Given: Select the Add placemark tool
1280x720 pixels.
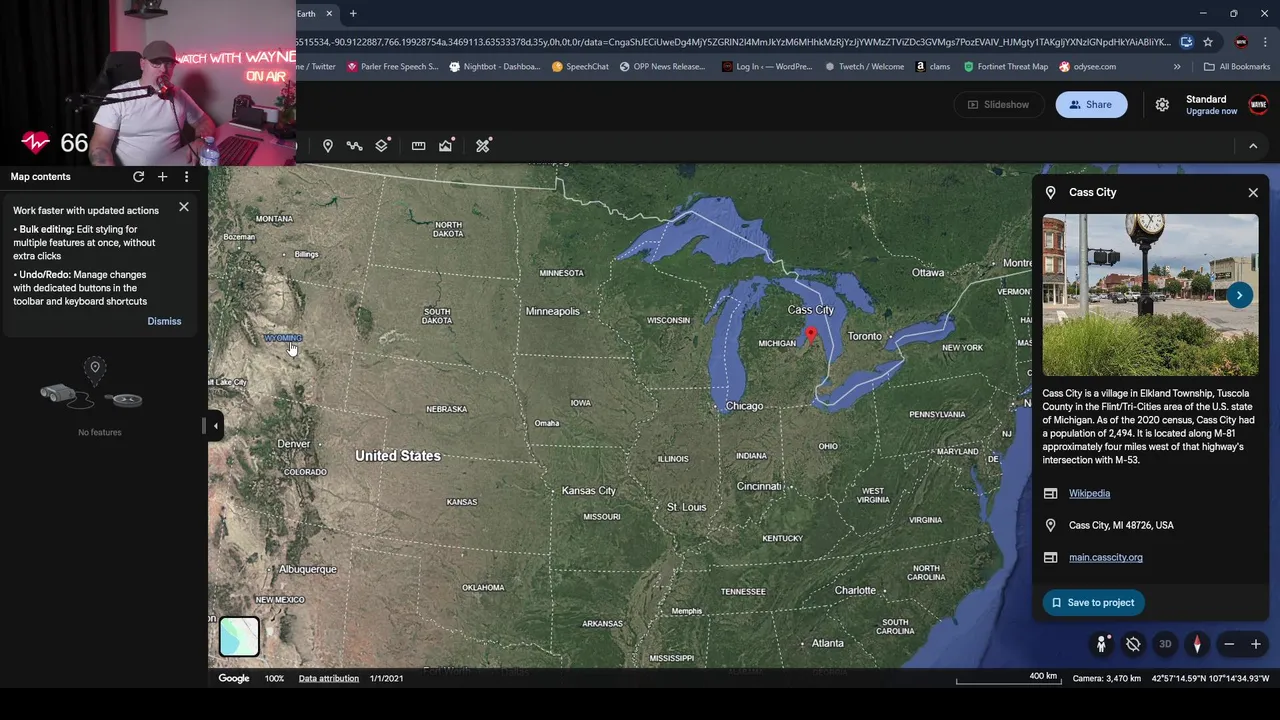Looking at the screenshot, I should (327, 146).
